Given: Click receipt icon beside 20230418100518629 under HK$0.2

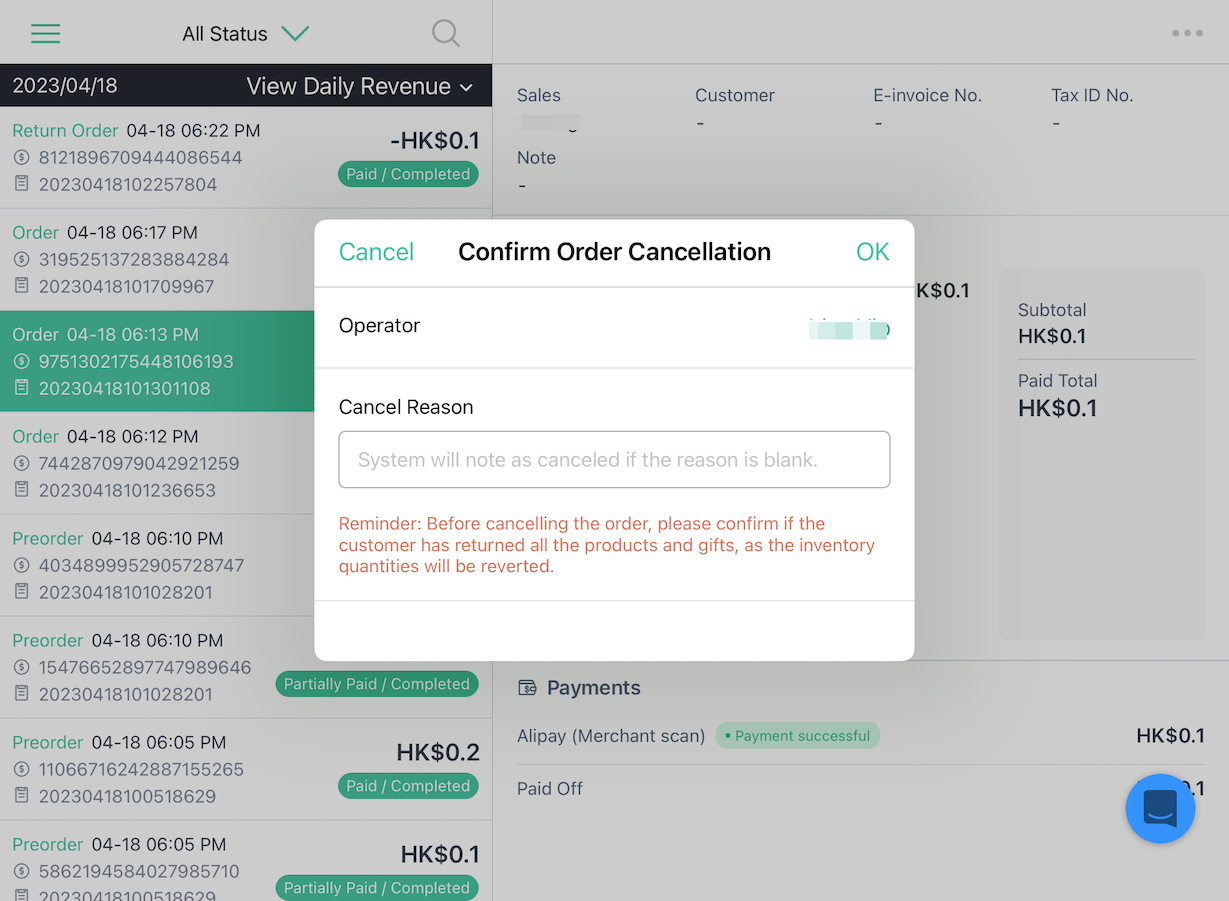Looking at the screenshot, I should click(22, 796).
